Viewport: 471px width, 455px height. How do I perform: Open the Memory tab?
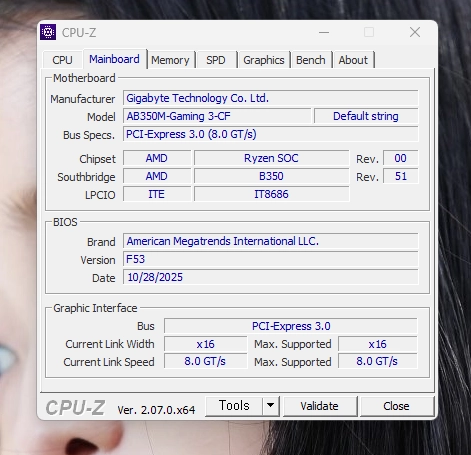coord(170,60)
